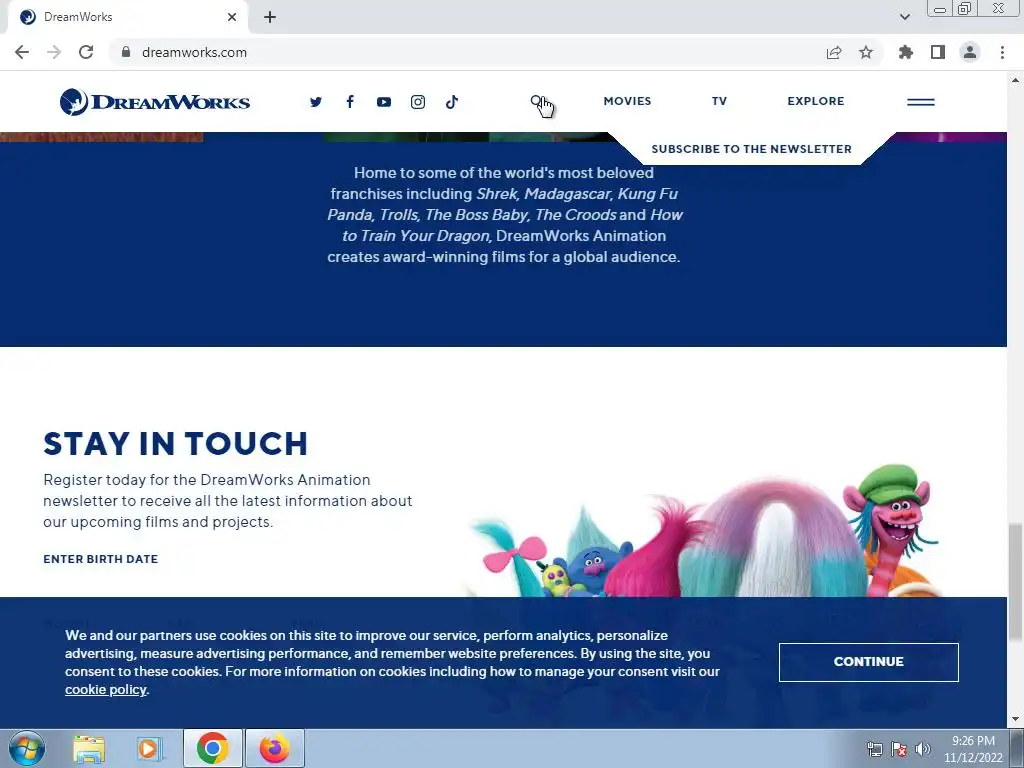Expand the tab search chevron

[x=904, y=17]
